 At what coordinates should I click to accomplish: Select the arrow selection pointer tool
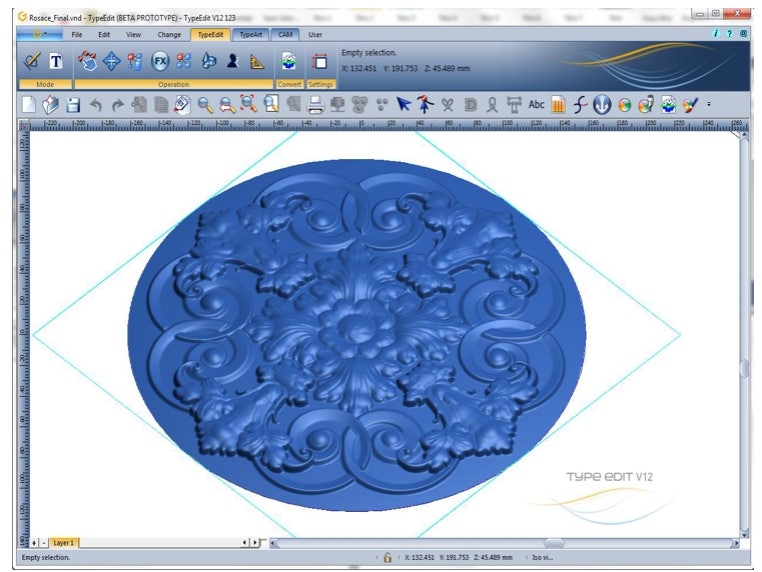pyautogui.click(x=403, y=104)
